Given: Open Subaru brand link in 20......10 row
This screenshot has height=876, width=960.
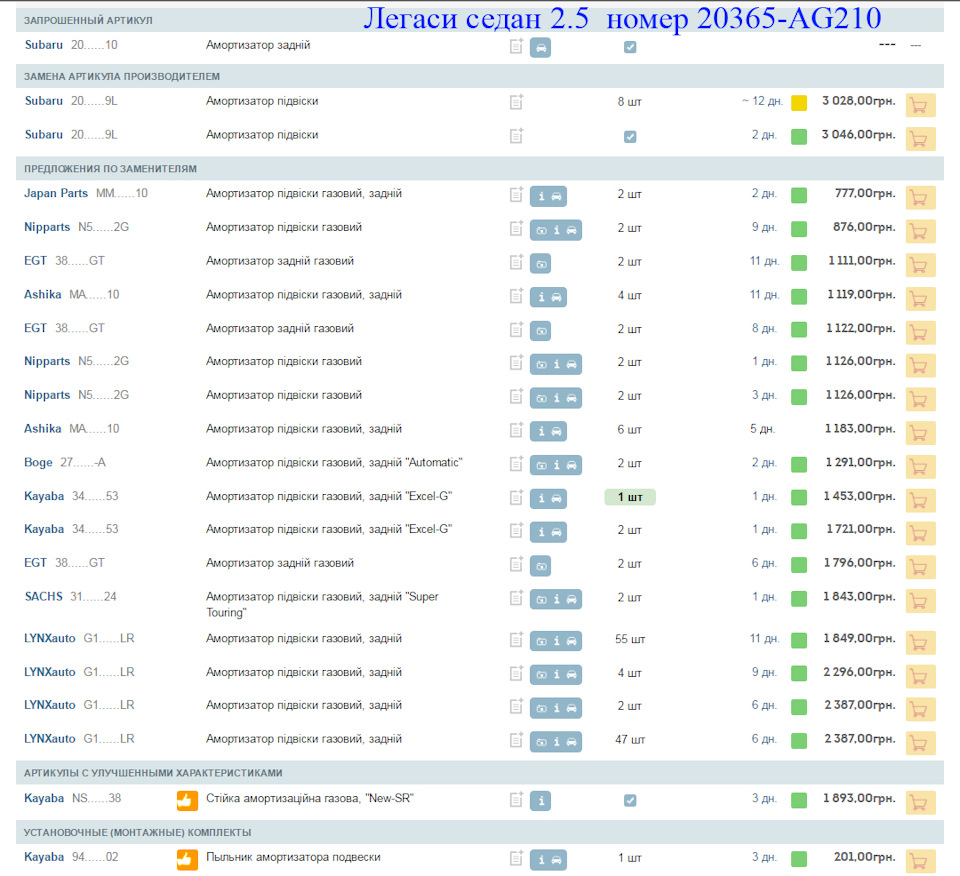Looking at the screenshot, I should coord(43,45).
